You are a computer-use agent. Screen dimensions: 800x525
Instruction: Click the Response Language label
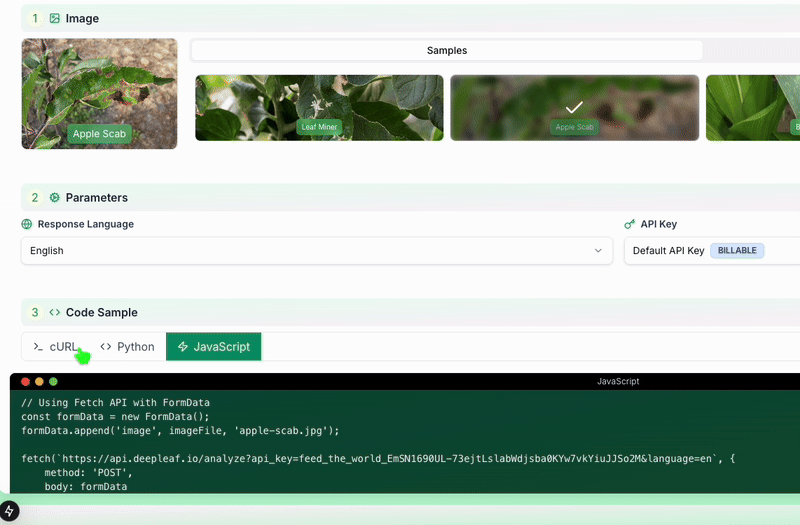click(86, 224)
